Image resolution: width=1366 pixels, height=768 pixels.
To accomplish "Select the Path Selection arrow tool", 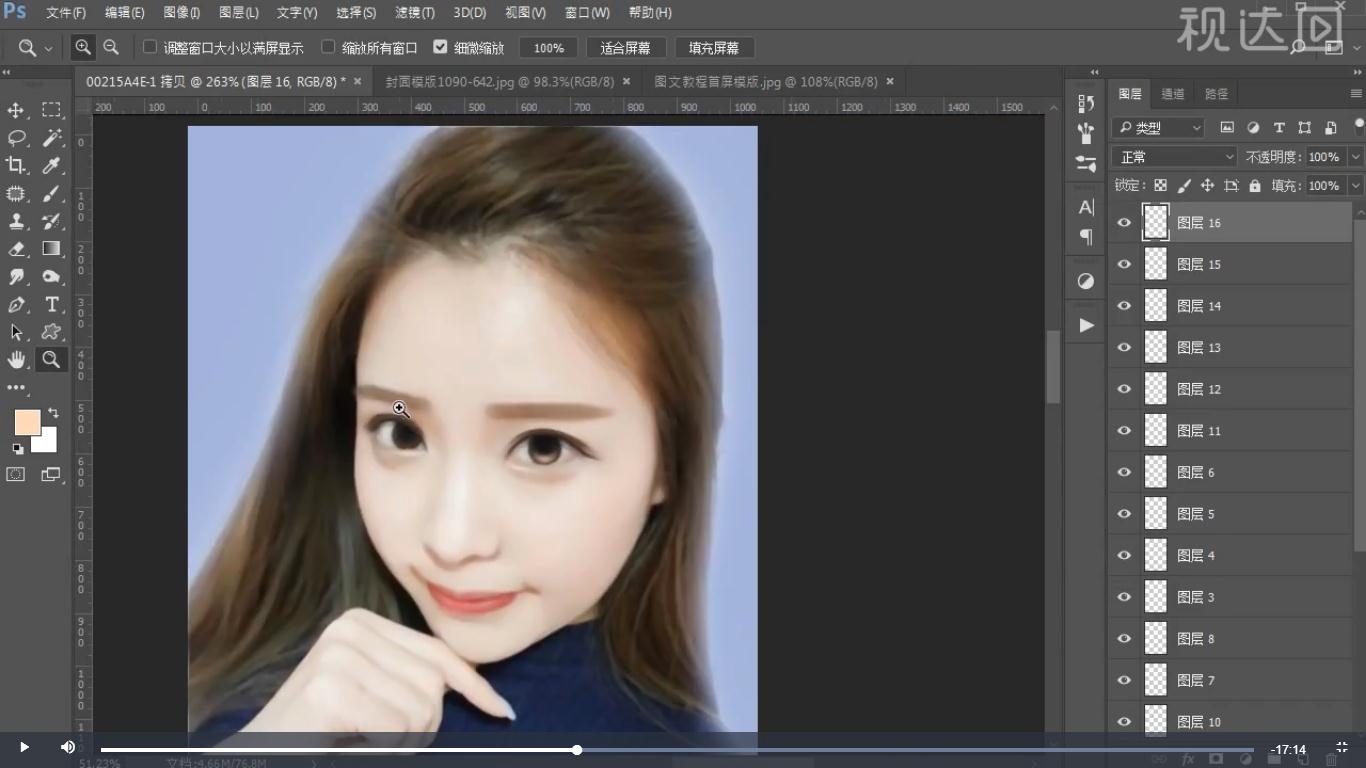I will 16,332.
